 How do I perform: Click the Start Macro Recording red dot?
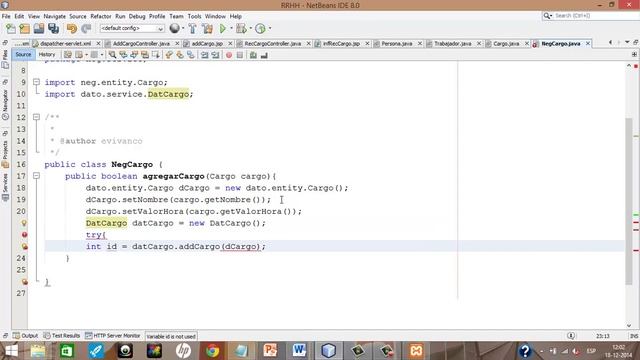229,55
